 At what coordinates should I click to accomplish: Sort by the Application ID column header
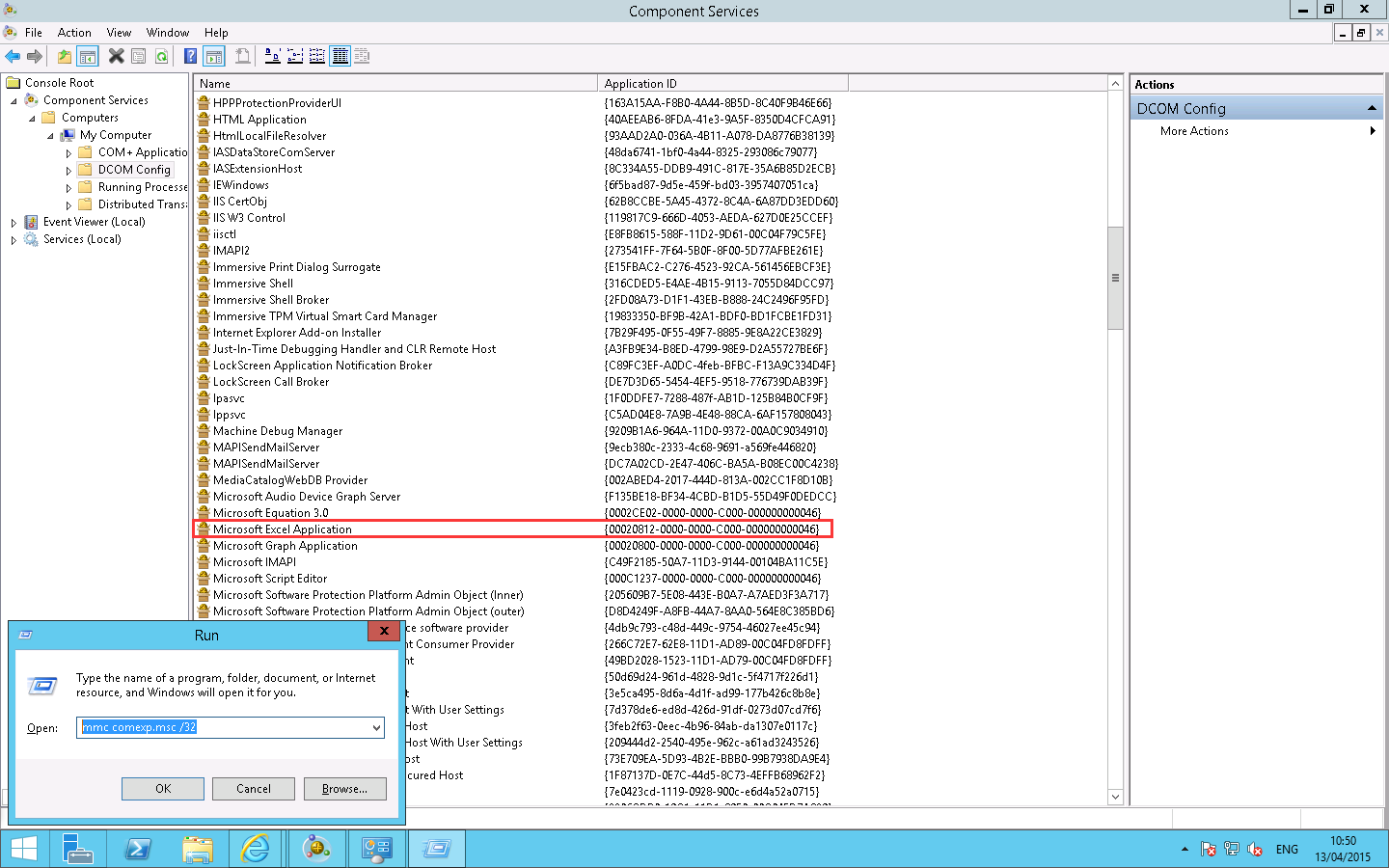click(x=723, y=84)
